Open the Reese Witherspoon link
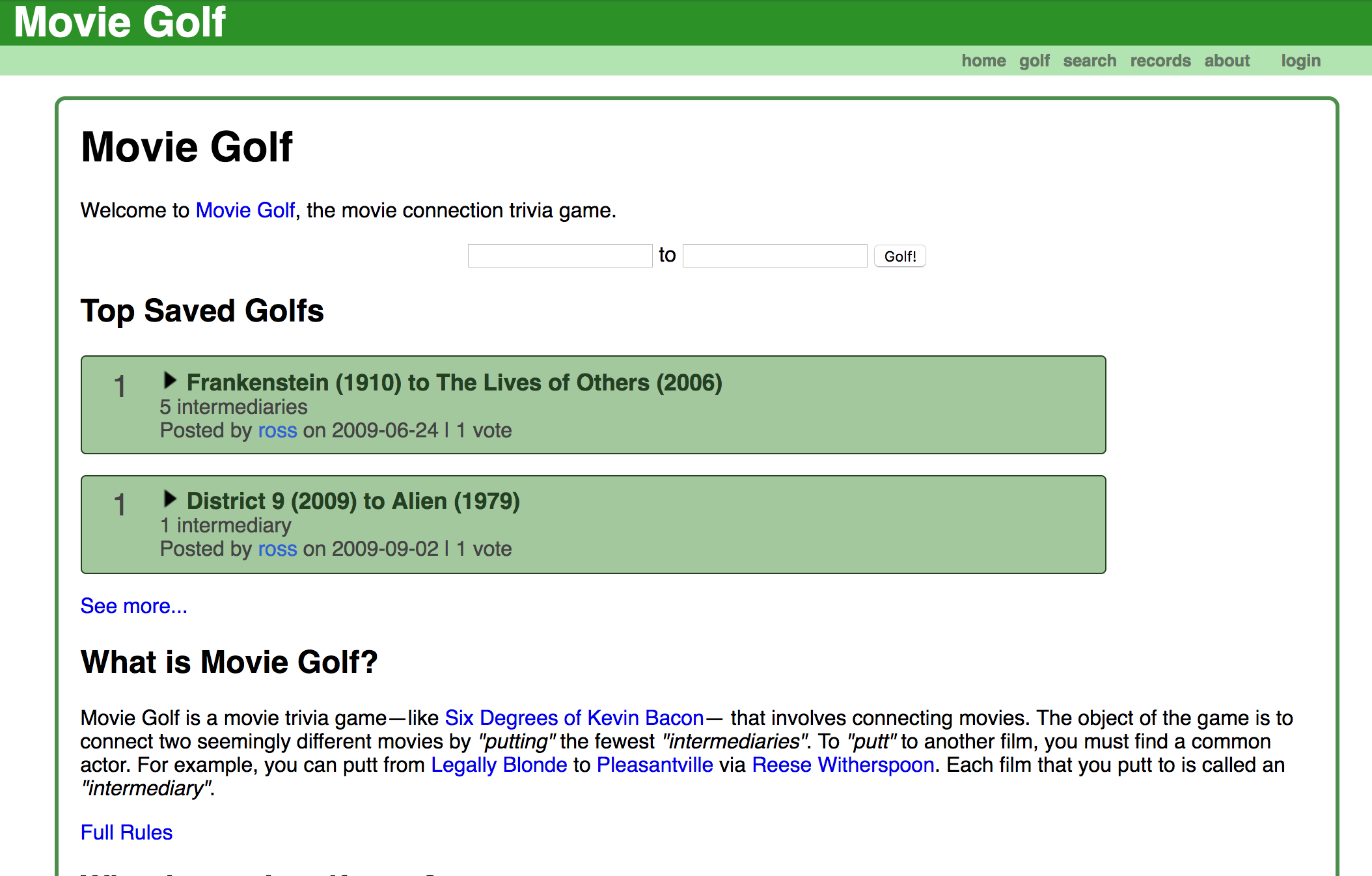Image resolution: width=1372 pixels, height=876 pixels. point(844,765)
